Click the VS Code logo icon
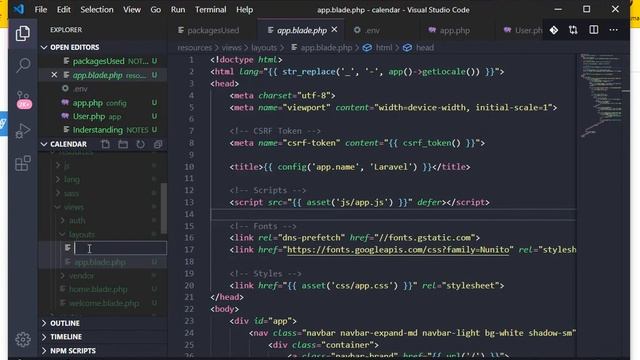This screenshot has height=360, width=640. point(19,9)
